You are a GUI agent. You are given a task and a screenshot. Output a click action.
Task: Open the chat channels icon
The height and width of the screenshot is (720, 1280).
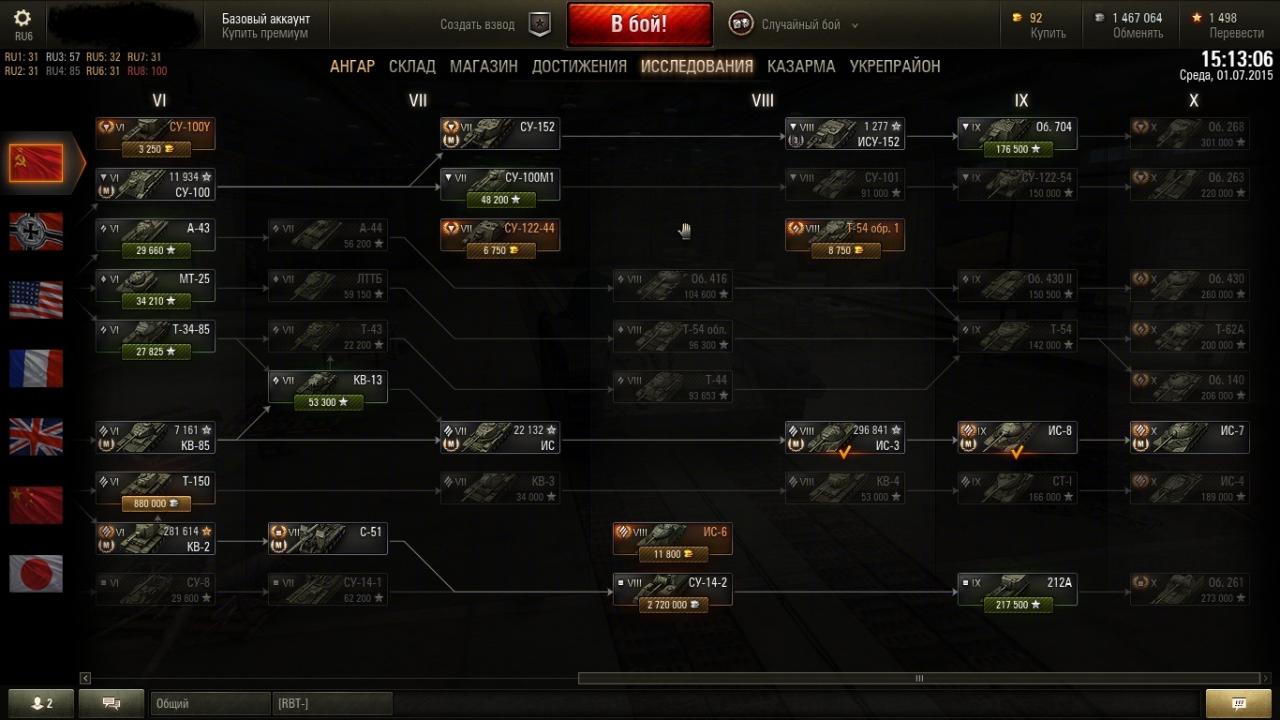(111, 704)
